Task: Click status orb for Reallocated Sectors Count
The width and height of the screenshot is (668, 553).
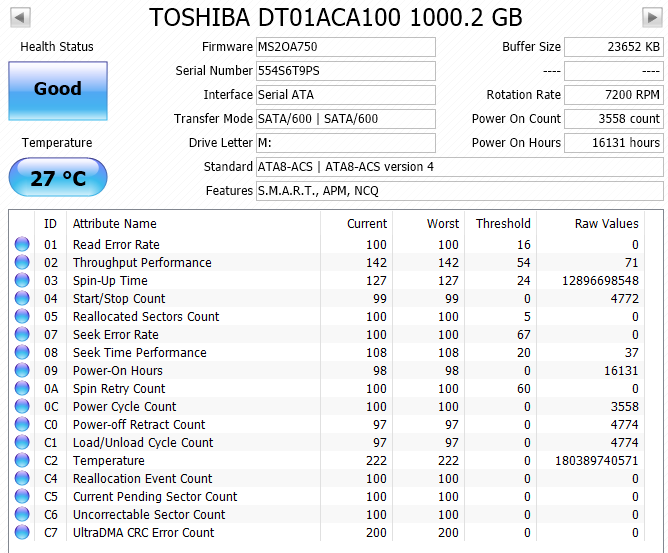Action: pos(22,316)
